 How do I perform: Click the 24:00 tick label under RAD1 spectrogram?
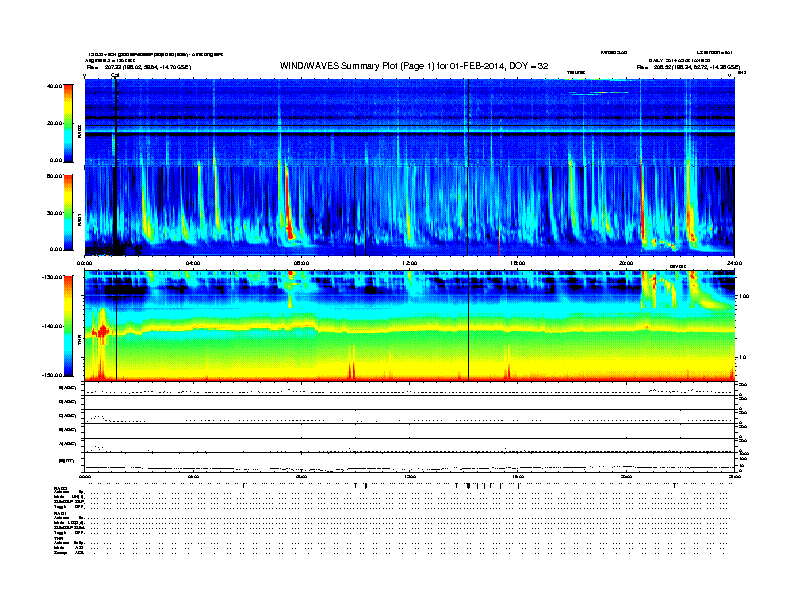tap(734, 263)
